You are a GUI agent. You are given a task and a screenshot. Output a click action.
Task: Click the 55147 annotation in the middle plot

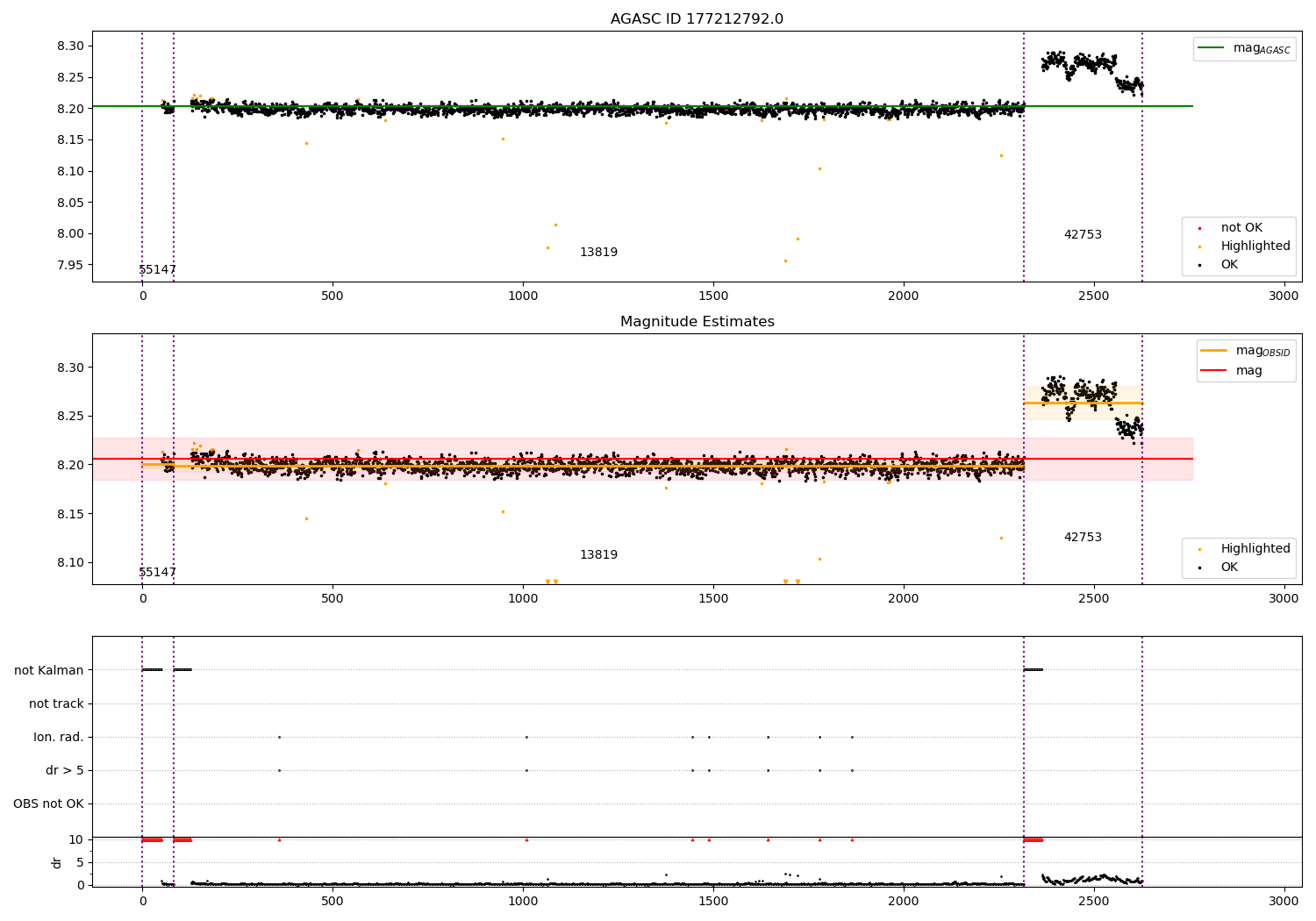(x=158, y=573)
